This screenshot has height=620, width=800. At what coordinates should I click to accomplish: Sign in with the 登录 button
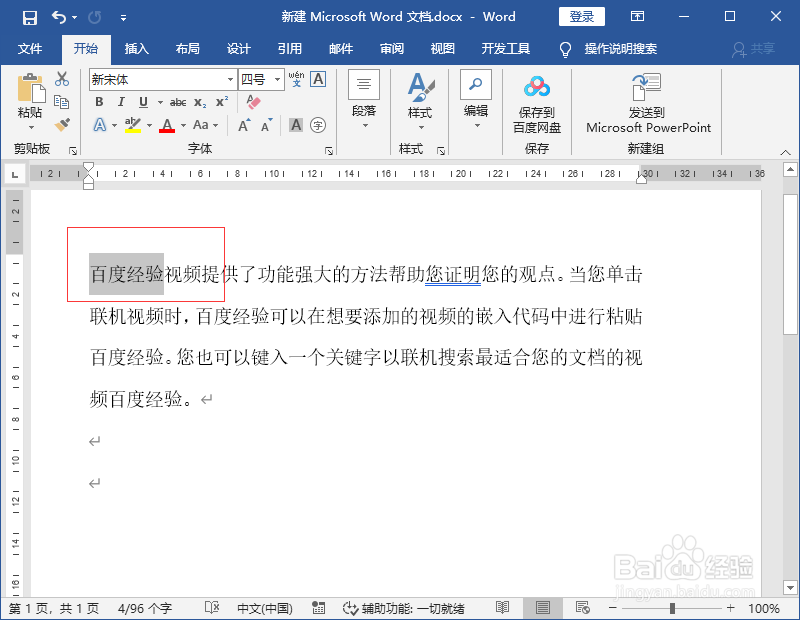[582, 16]
